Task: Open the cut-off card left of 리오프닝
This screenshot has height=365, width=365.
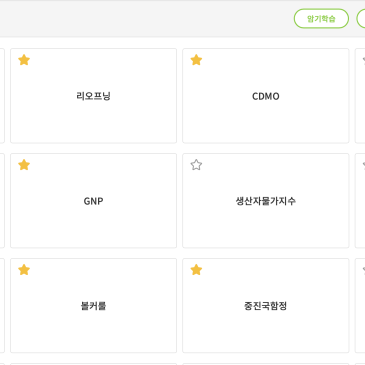Action: 2,96
